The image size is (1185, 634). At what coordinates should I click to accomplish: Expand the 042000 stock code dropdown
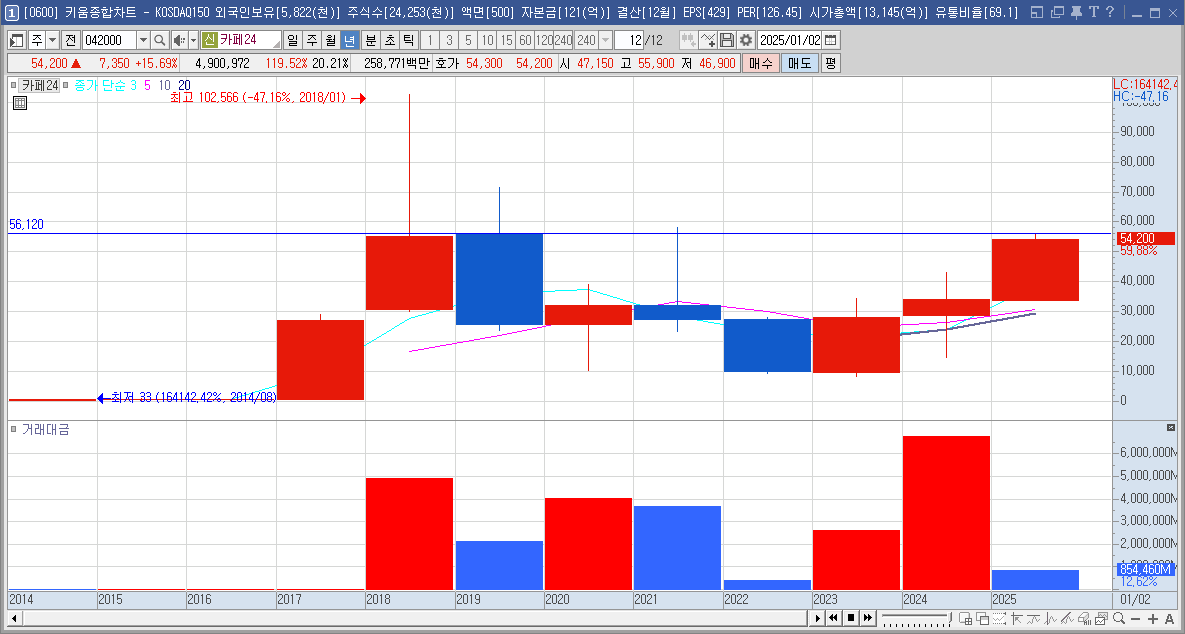point(144,40)
